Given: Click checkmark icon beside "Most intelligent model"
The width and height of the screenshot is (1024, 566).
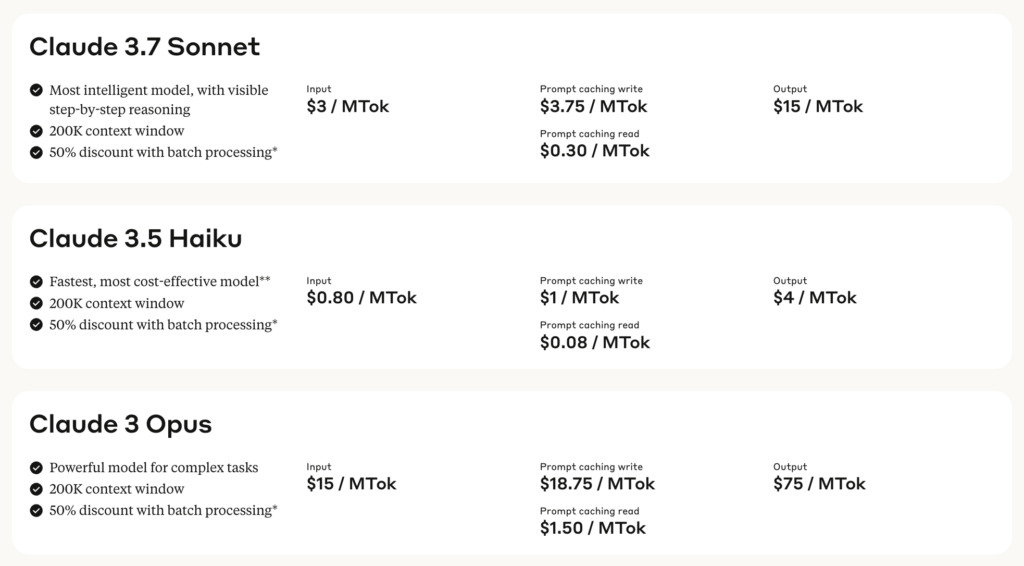Looking at the screenshot, I should coord(37,90).
